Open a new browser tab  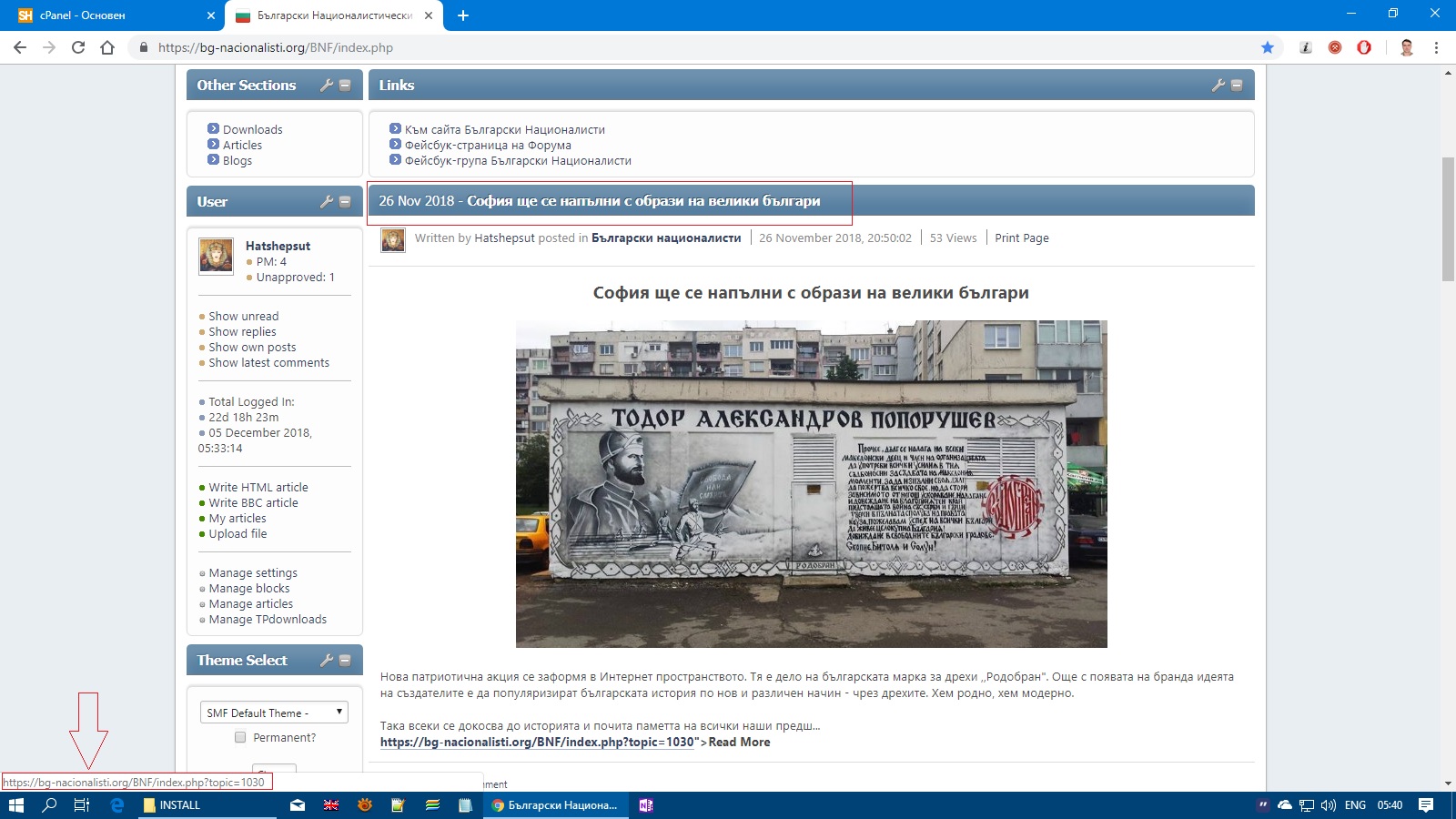pos(463,15)
